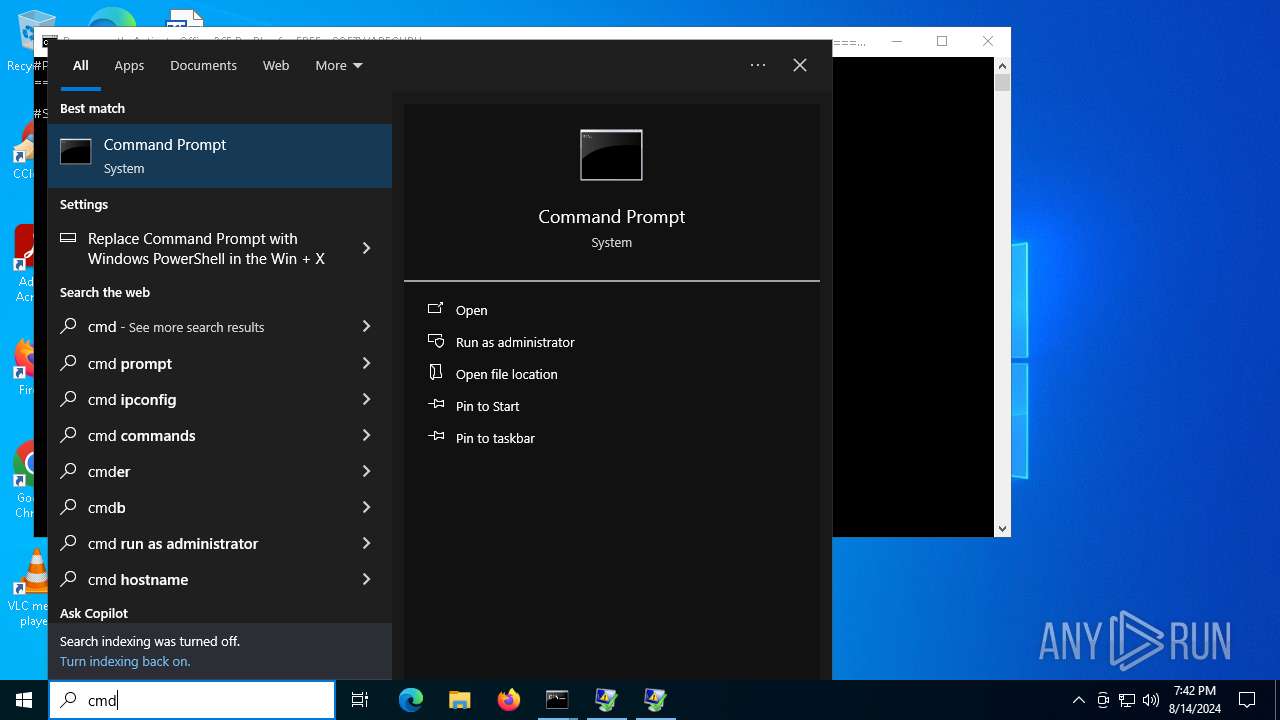Image resolution: width=1280 pixels, height=720 pixels.
Task: Click the Open action icon
Action: 436,309
